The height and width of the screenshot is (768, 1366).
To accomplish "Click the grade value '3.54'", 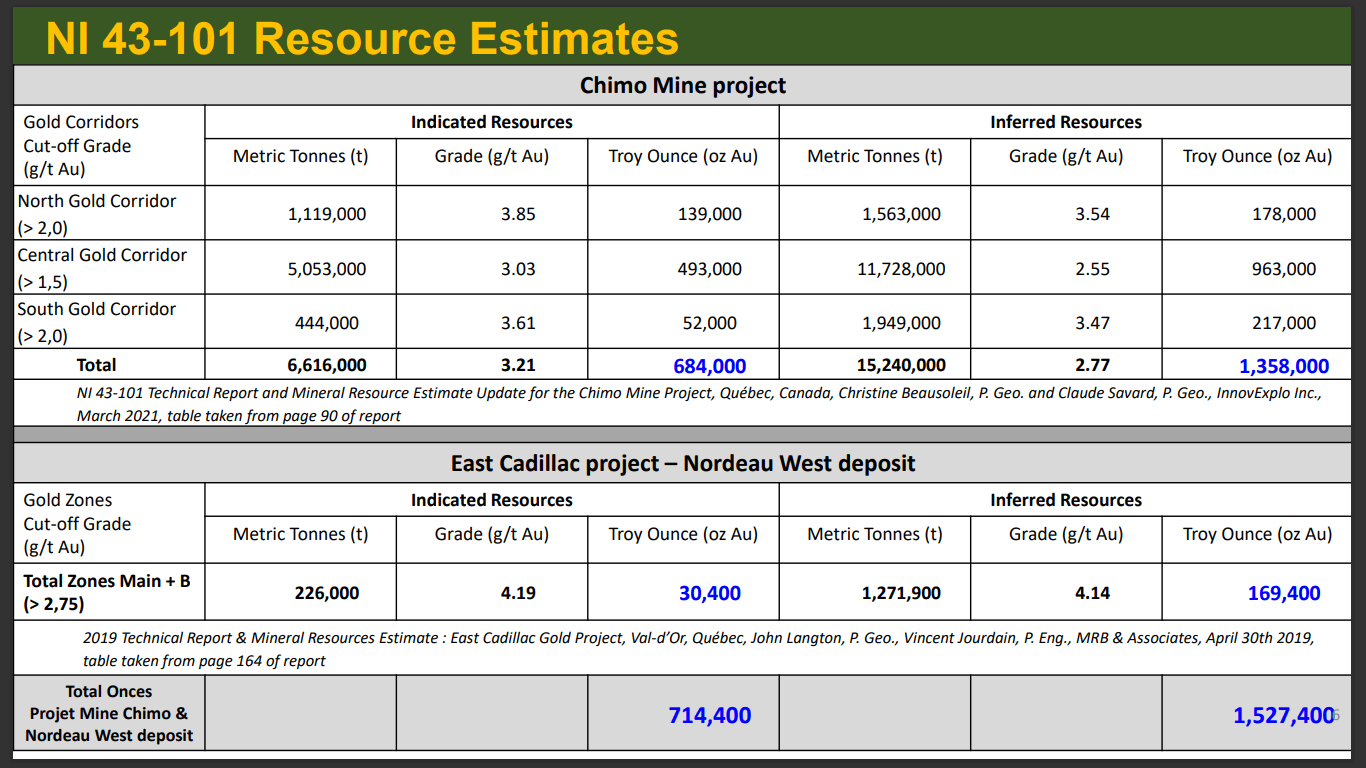I will tap(1092, 214).
